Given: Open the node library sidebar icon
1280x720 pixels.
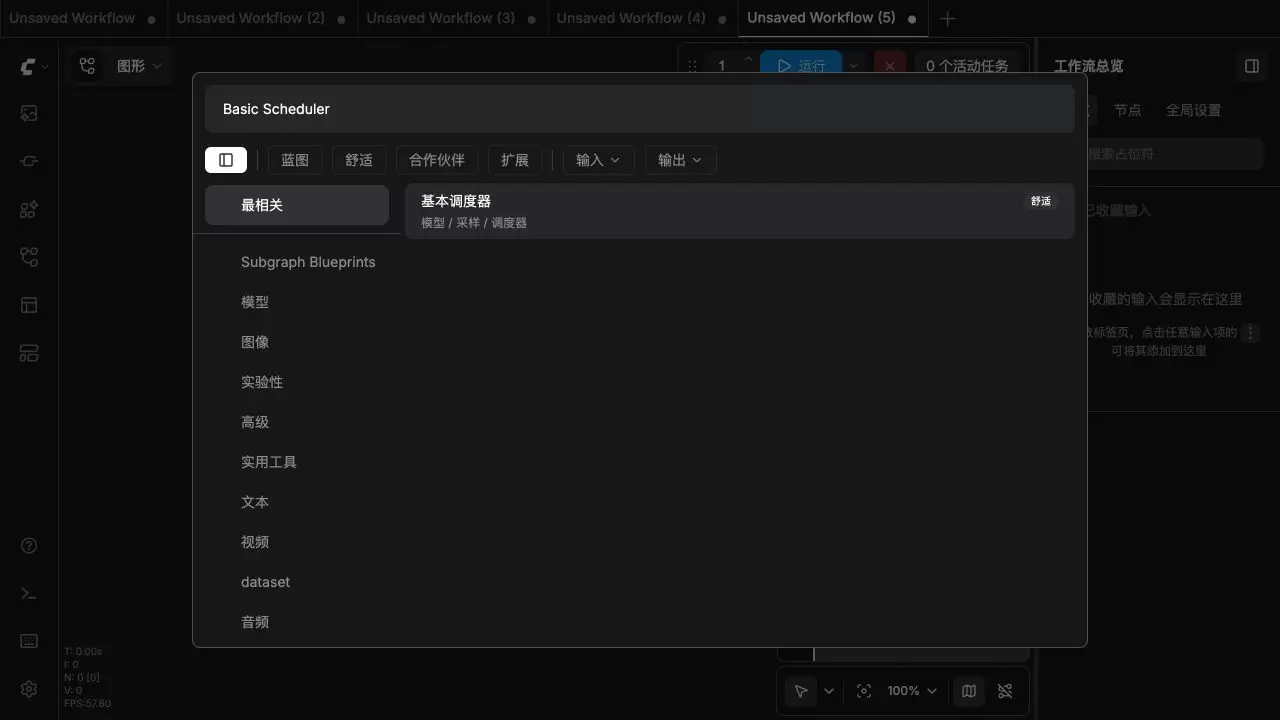Looking at the screenshot, I should pos(29,161).
